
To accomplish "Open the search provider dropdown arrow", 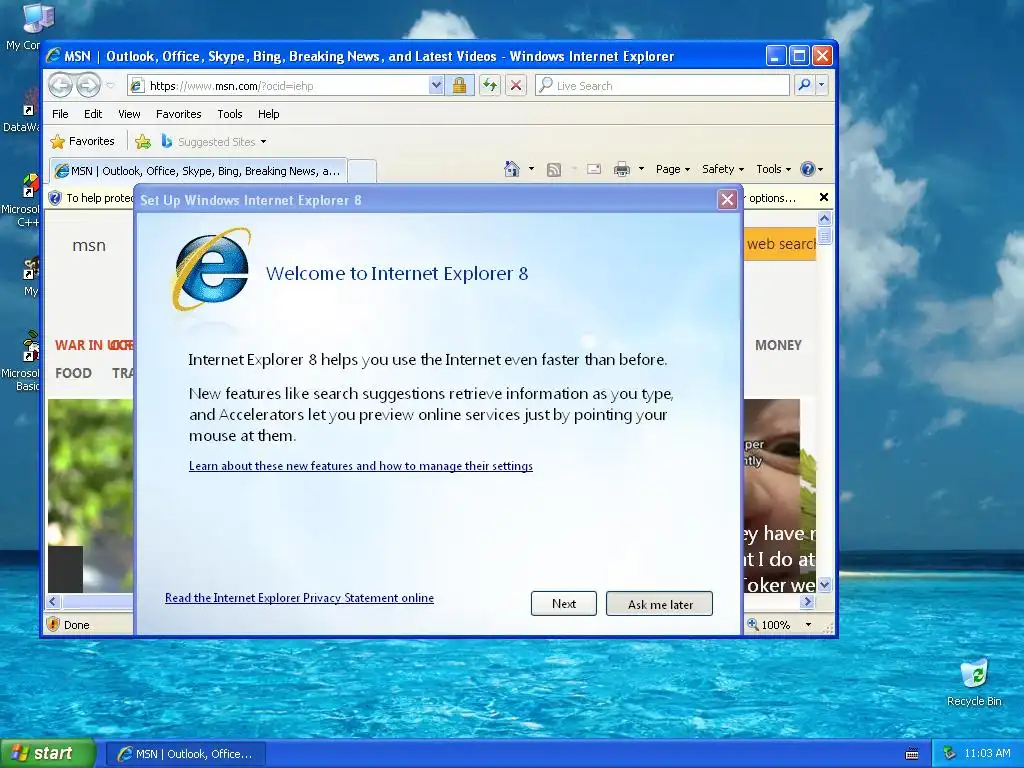I will [x=822, y=86].
